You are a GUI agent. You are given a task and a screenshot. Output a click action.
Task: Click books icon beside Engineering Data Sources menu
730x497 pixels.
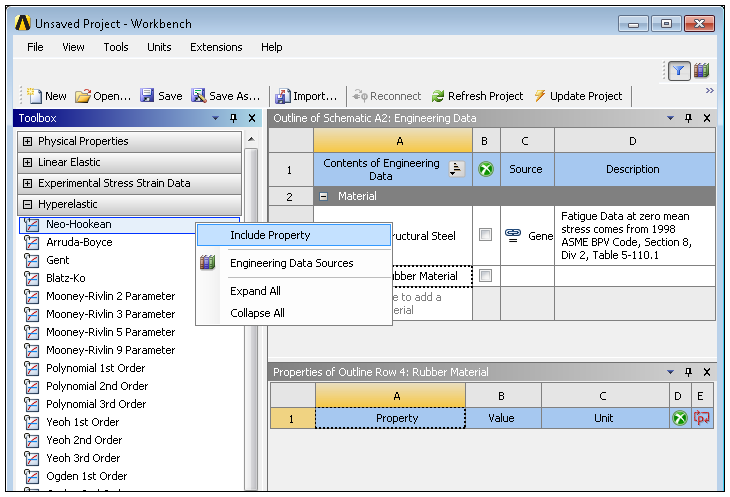pos(208,262)
